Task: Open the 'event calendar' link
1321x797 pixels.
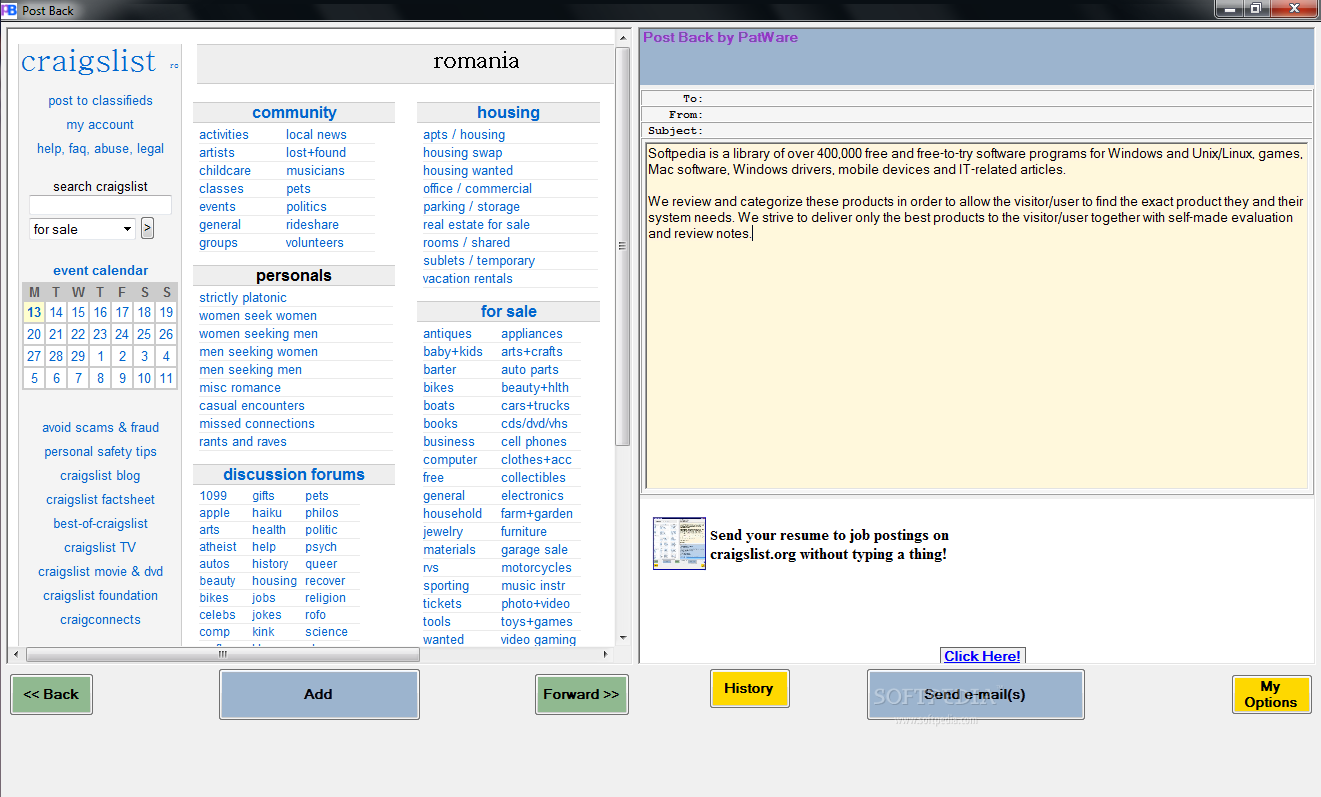Action: (x=100, y=270)
